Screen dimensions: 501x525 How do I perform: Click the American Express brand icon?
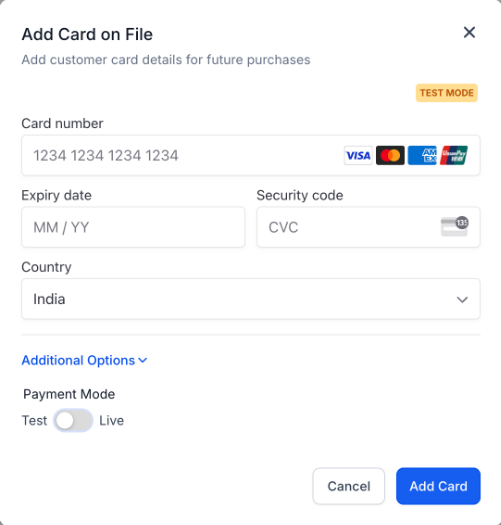pos(422,155)
